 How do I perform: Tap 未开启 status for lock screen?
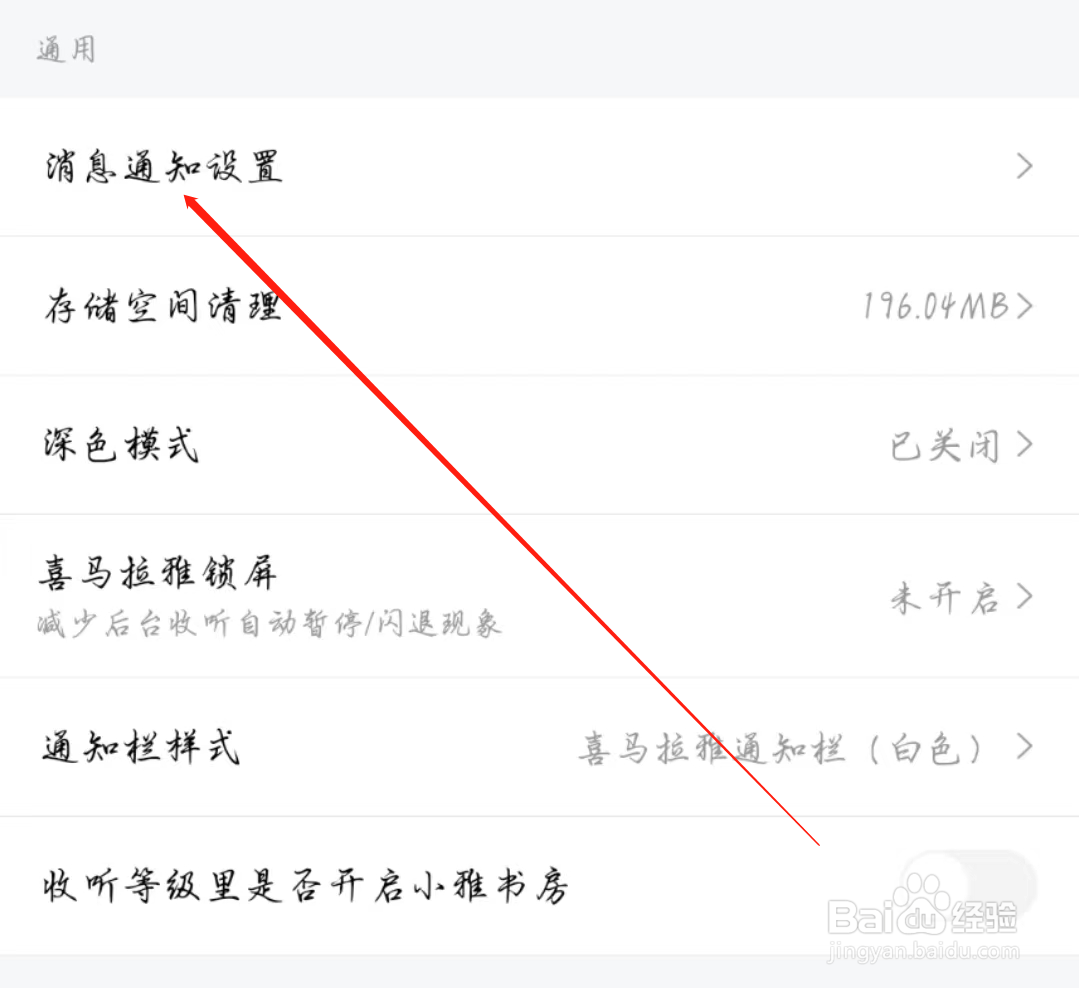(944, 597)
